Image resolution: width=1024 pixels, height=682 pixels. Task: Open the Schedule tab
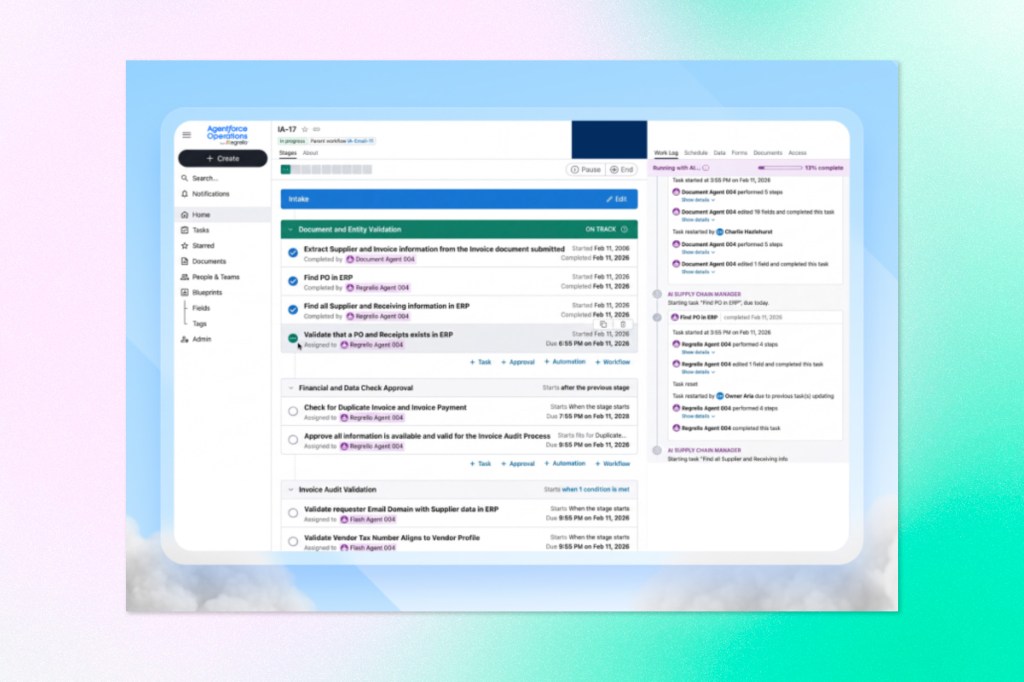click(x=696, y=153)
